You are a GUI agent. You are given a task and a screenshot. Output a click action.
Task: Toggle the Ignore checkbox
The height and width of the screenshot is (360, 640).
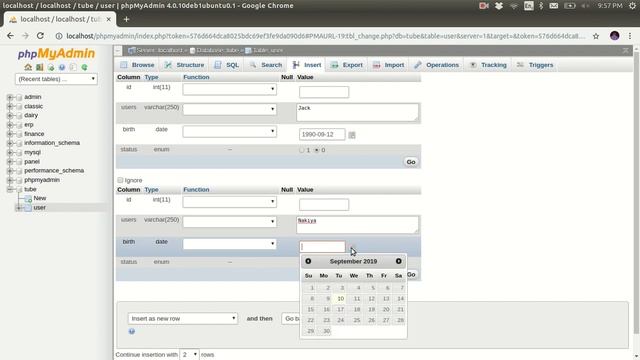120,180
